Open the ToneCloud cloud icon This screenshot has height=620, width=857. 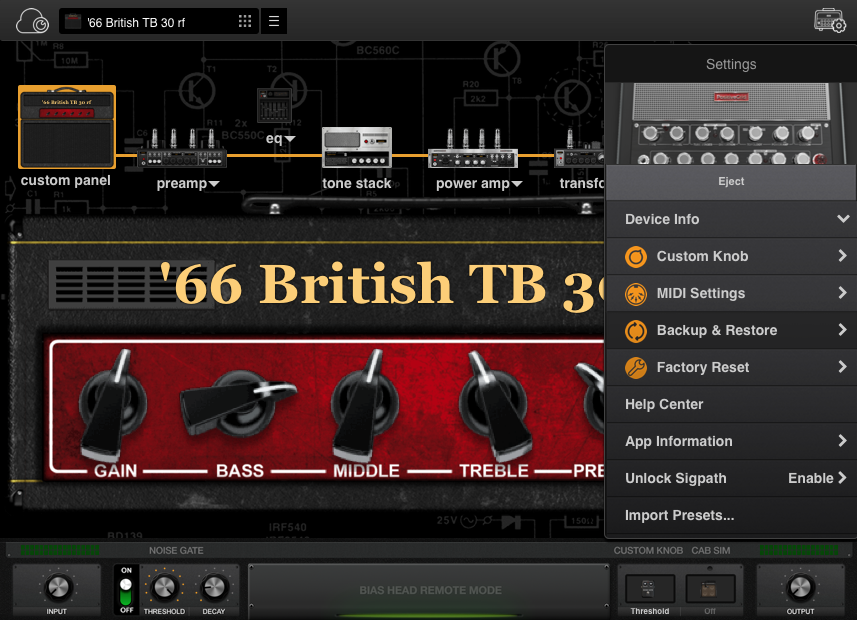point(31,21)
